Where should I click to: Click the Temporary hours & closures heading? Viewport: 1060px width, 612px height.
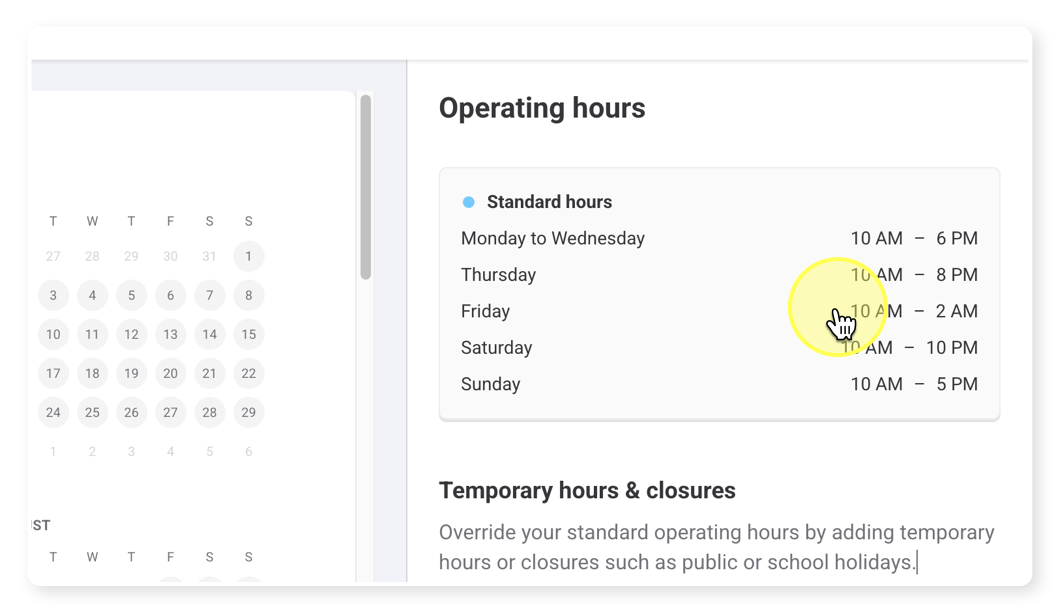[x=587, y=490]
